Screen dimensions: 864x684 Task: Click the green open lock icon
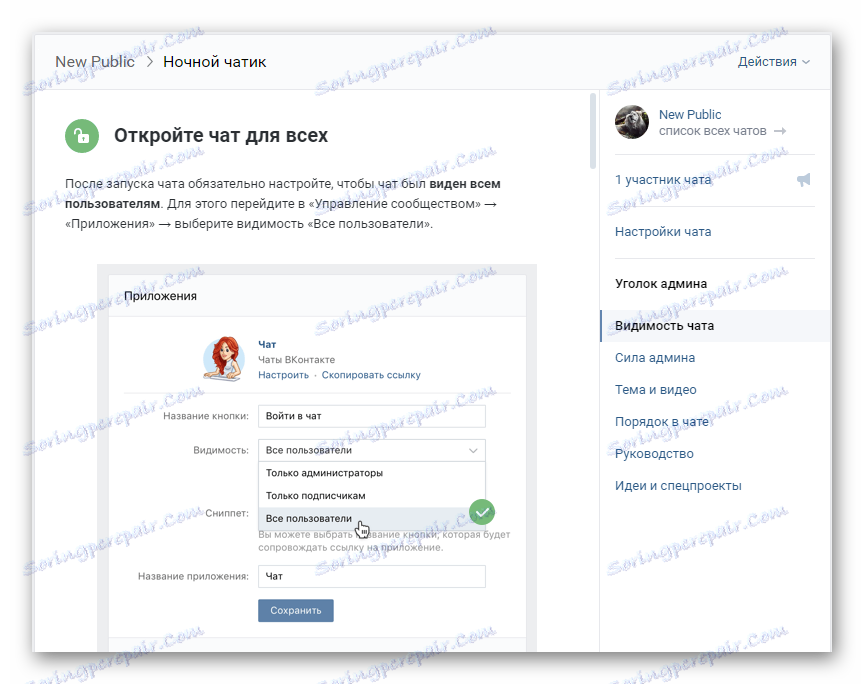tap(81, 135)
